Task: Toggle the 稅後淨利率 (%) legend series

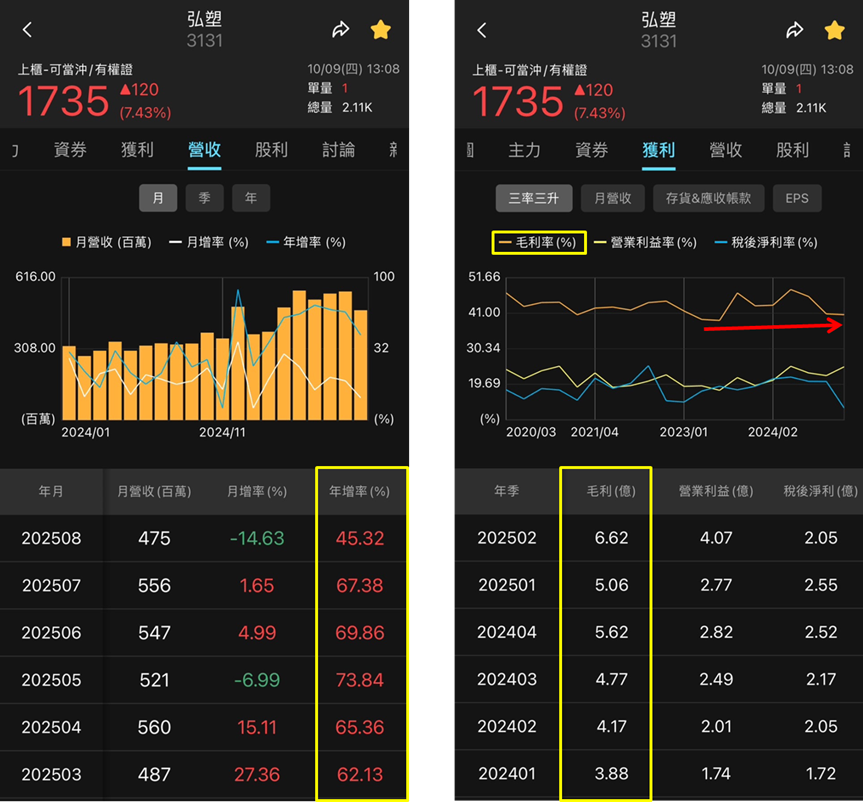Action: pyautogui.click(x=765, y=242)
